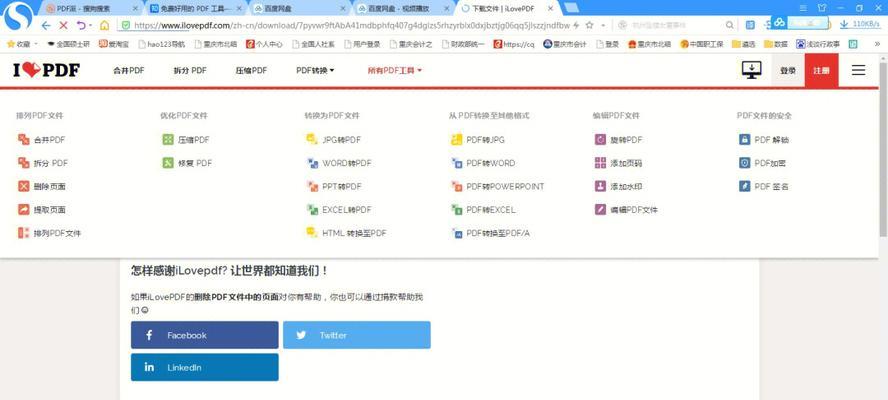Viewport: 888px width, 400px height.
Task: Select the 修复 PDF tool icon
Action: coord(168,163)
